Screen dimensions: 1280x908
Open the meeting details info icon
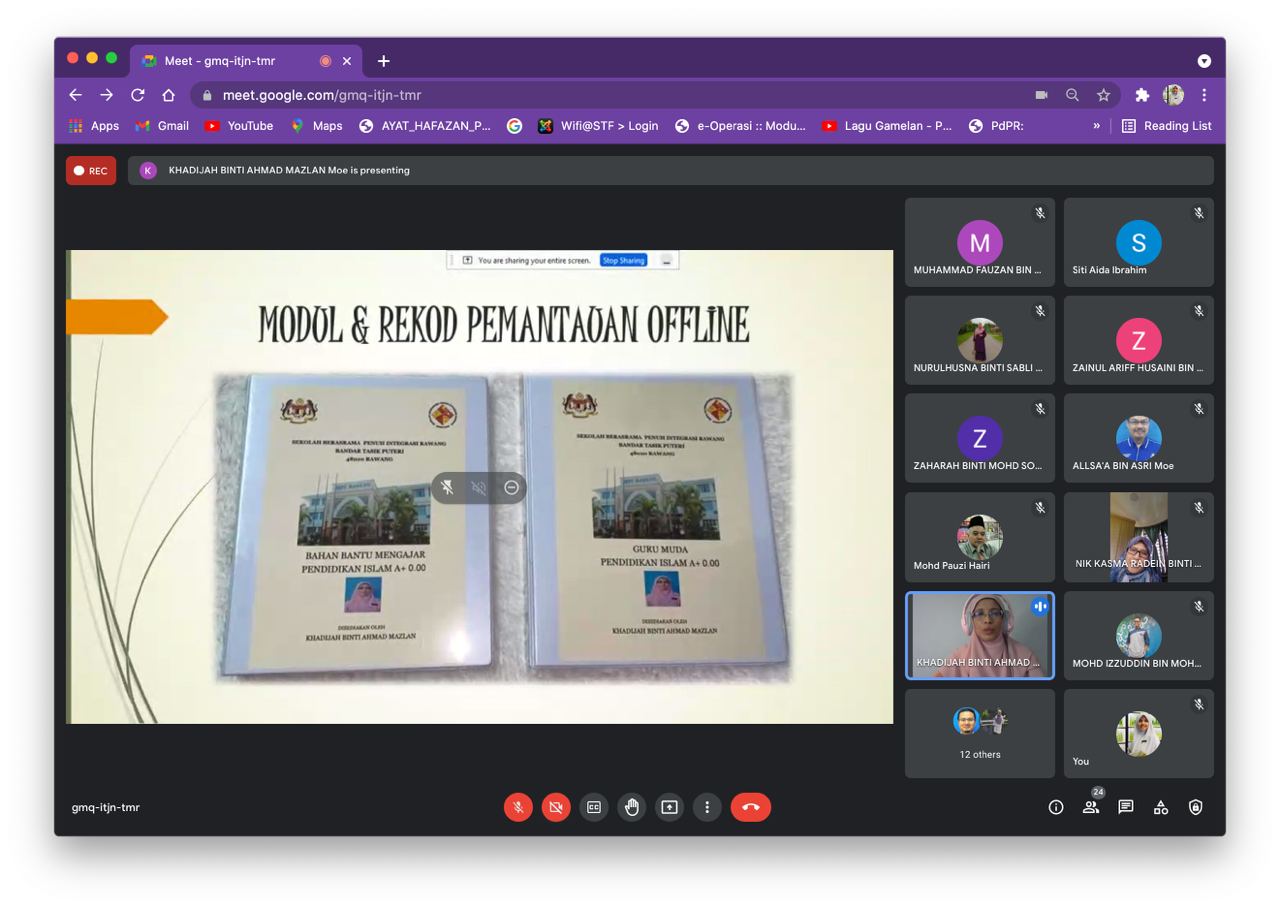pyautogui.click(x=1055, y=807)
